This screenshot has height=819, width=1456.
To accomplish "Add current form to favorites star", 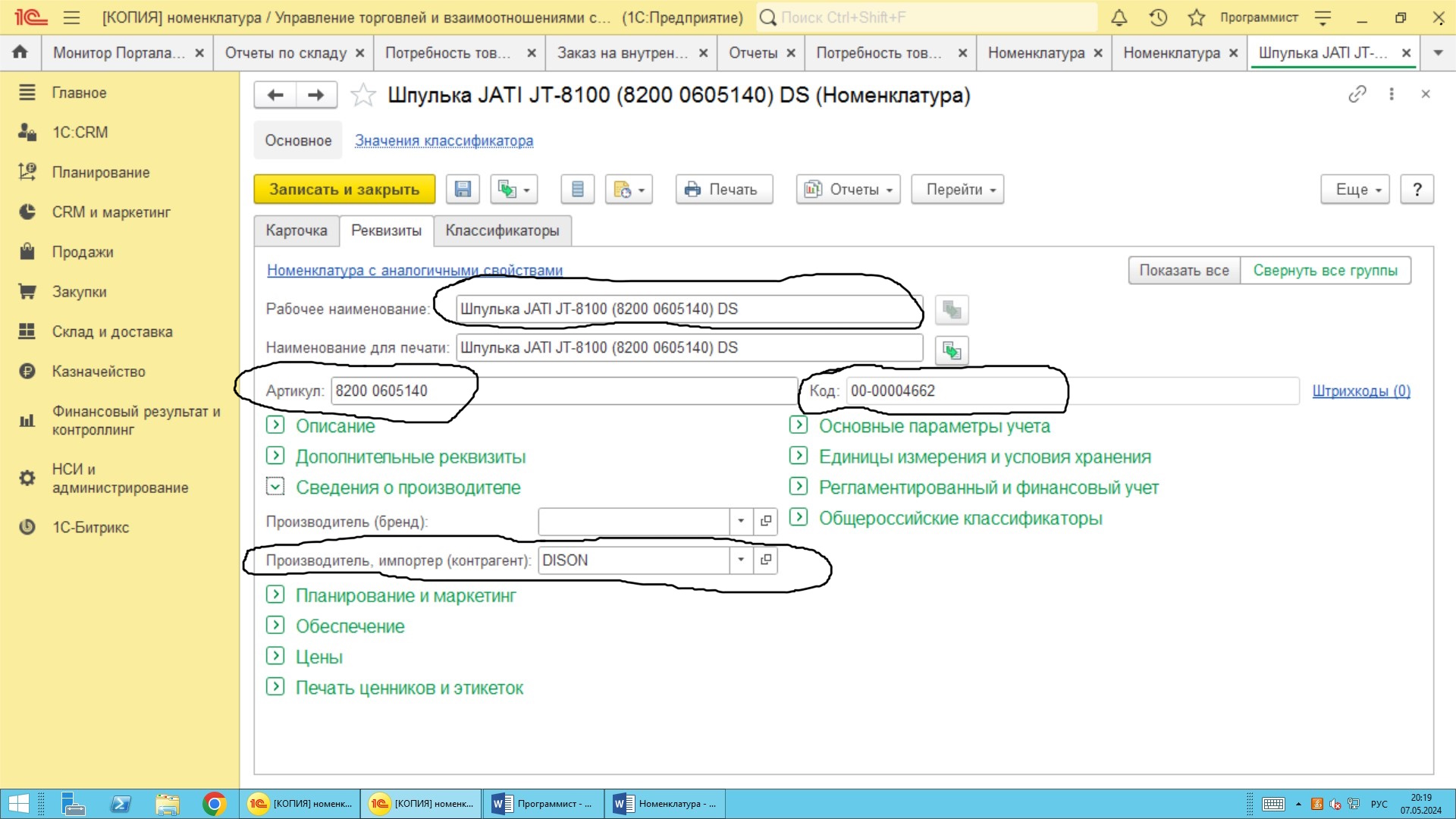I will click(363, 96).
